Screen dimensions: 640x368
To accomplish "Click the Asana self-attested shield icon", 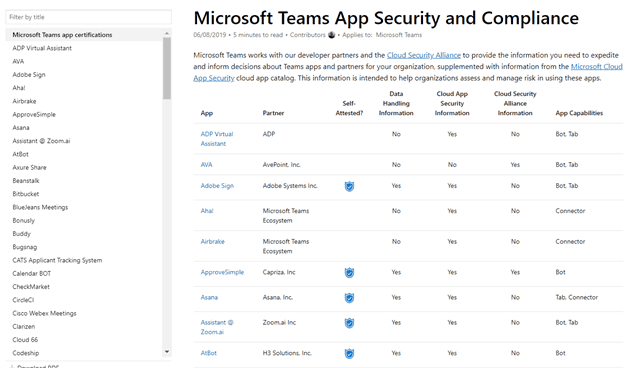I will pyautogui.click(x=349, y=298).
